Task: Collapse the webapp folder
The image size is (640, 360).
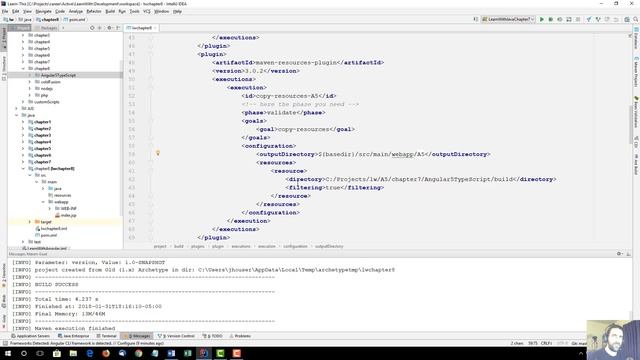Action: pyautogui.click(x=43, y=202)
